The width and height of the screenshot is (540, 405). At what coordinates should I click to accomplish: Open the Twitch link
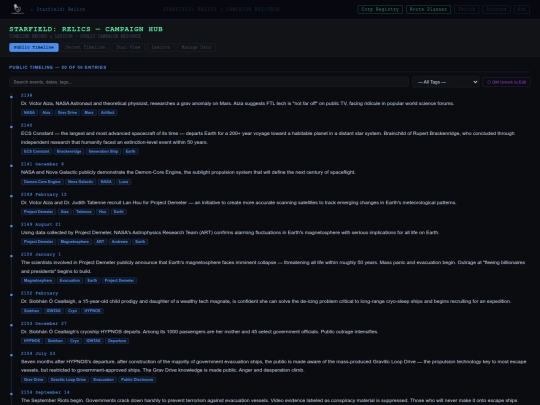click(x=467, y=9)
